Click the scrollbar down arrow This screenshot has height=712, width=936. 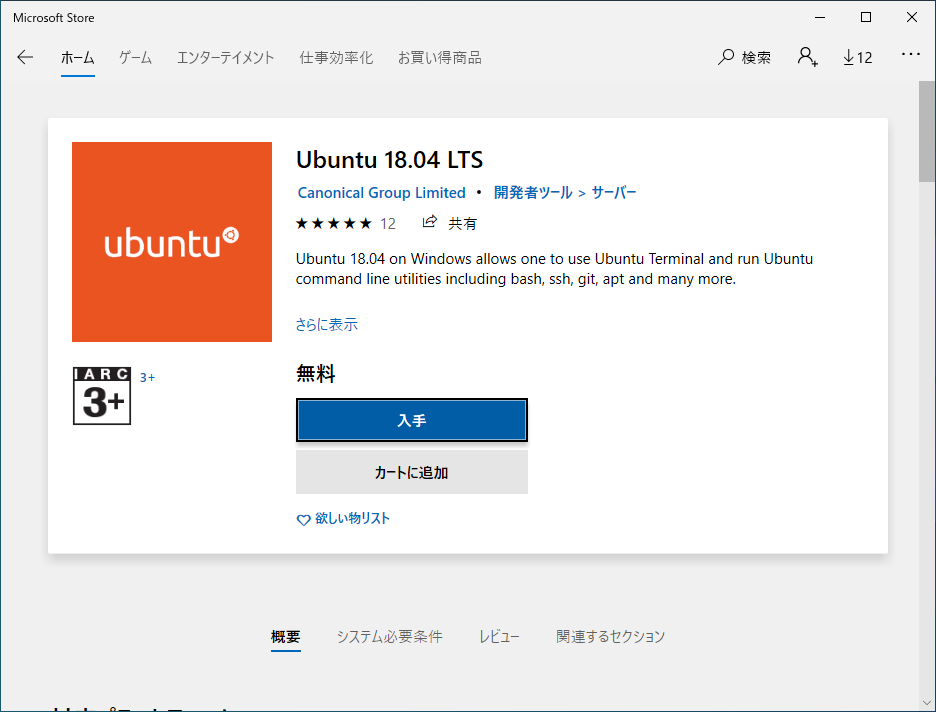[926, 703]
